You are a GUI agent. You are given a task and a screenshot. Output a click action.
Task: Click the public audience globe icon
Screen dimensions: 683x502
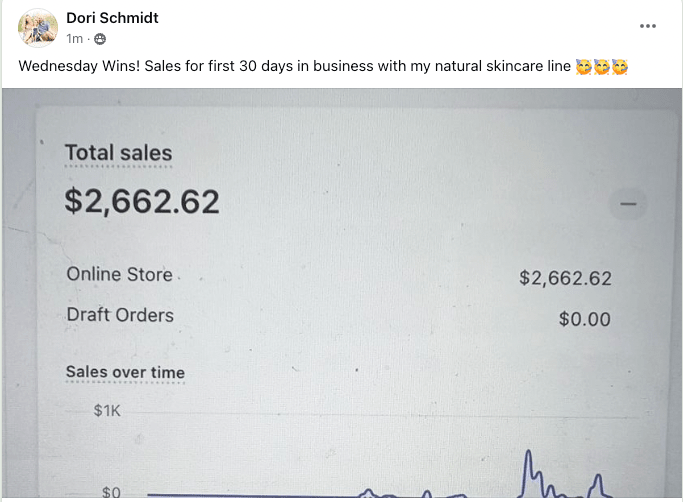click(x=100, y=39)
